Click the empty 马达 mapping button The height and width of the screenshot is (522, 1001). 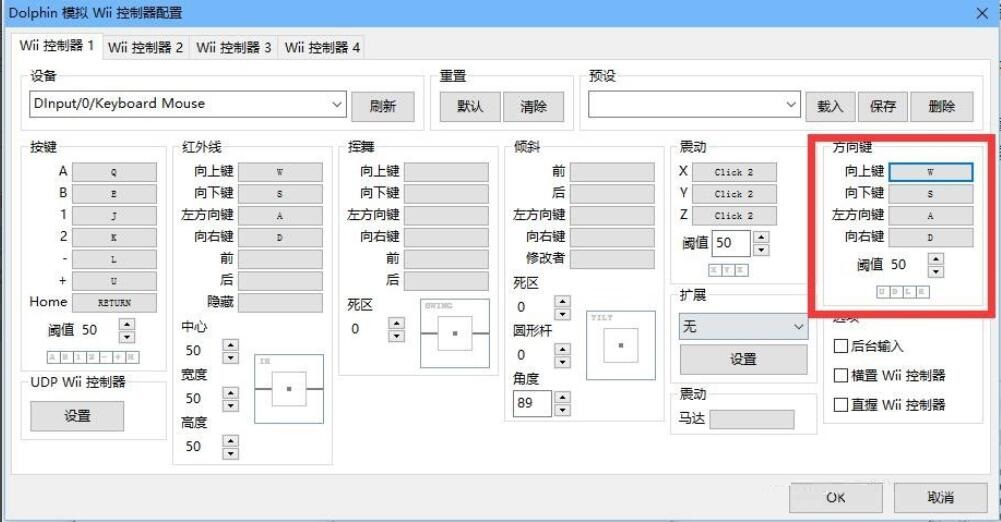click(752, 419)
